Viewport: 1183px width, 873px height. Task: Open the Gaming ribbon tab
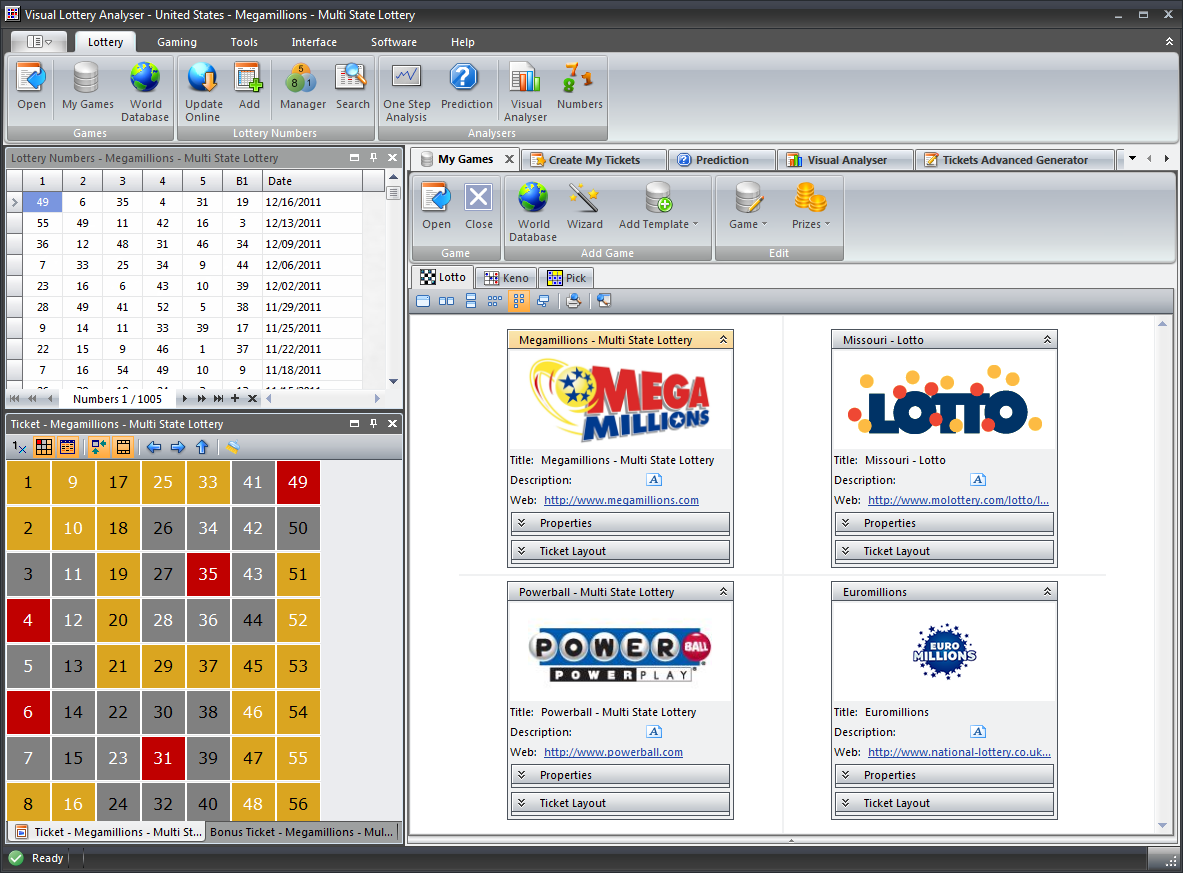click(x=177, y=42)
